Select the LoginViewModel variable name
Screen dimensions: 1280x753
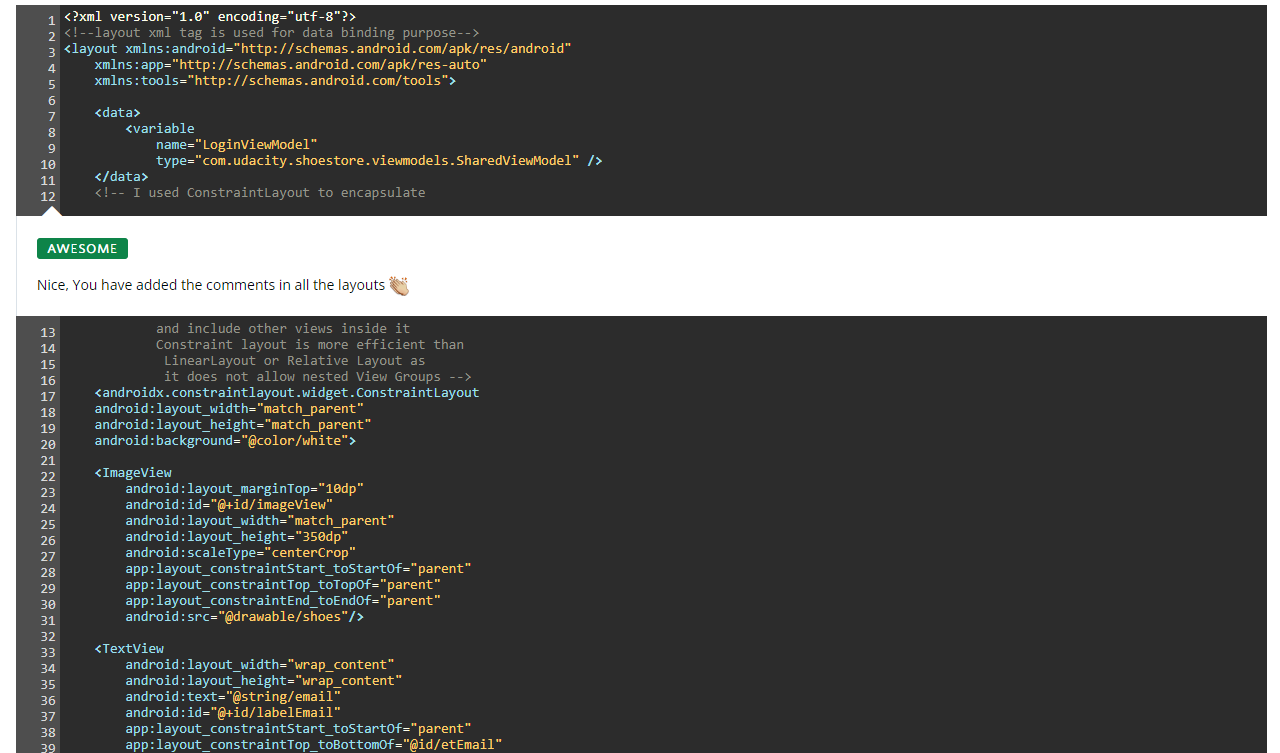pyautogui.click(x=255, y=144)
